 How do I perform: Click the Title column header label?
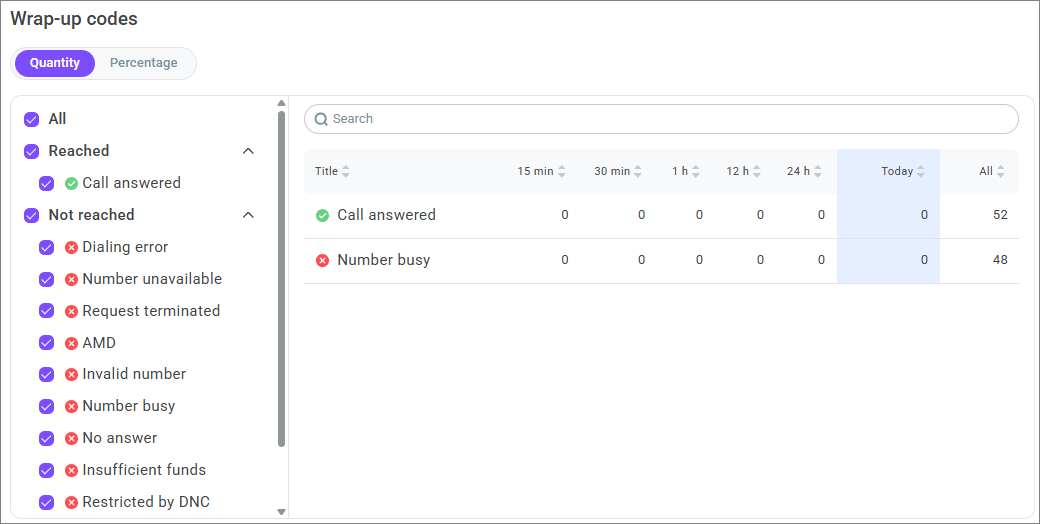pos(326,171)
